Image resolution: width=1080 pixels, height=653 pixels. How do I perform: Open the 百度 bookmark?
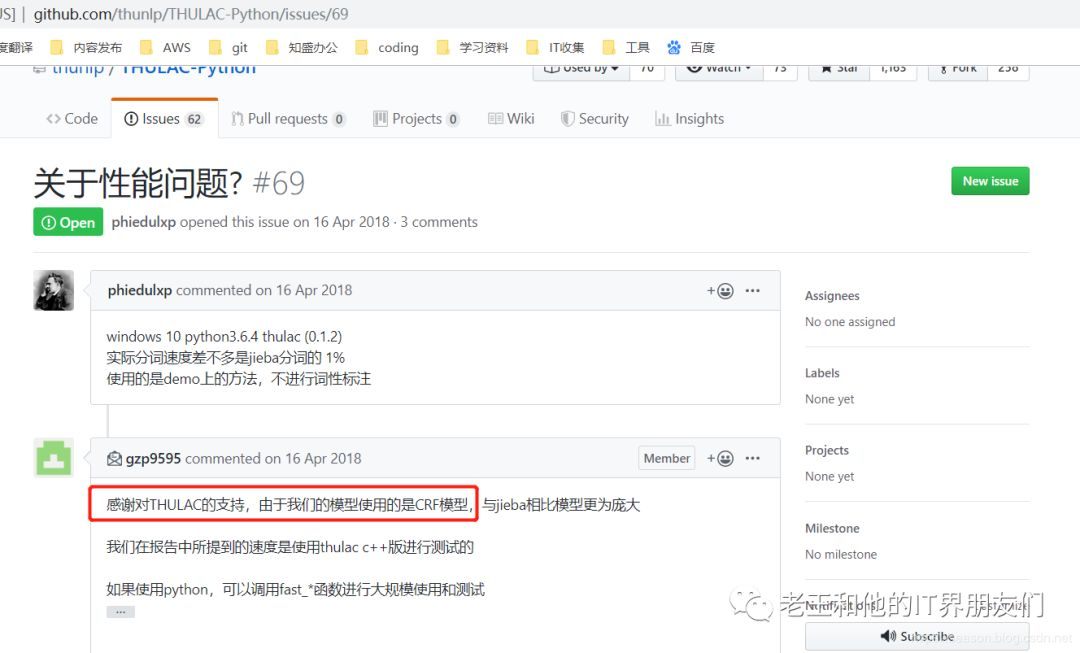click(x=692, y=48)
